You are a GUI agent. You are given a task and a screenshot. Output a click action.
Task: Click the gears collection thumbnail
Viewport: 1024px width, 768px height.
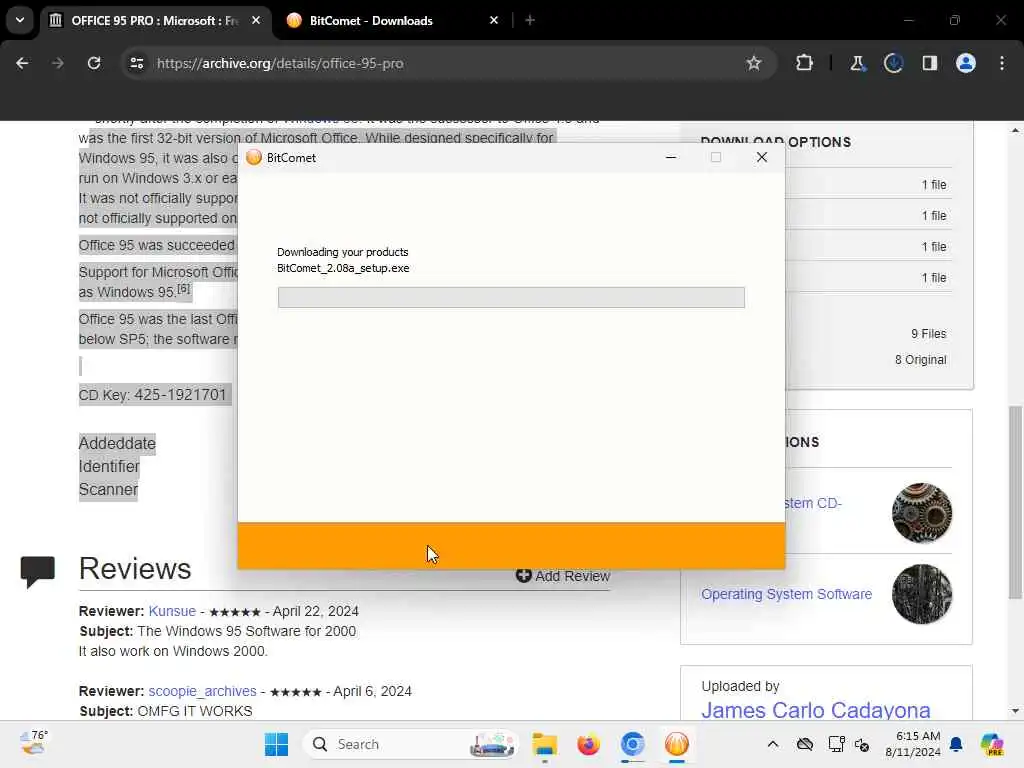(x=921, y=513)
